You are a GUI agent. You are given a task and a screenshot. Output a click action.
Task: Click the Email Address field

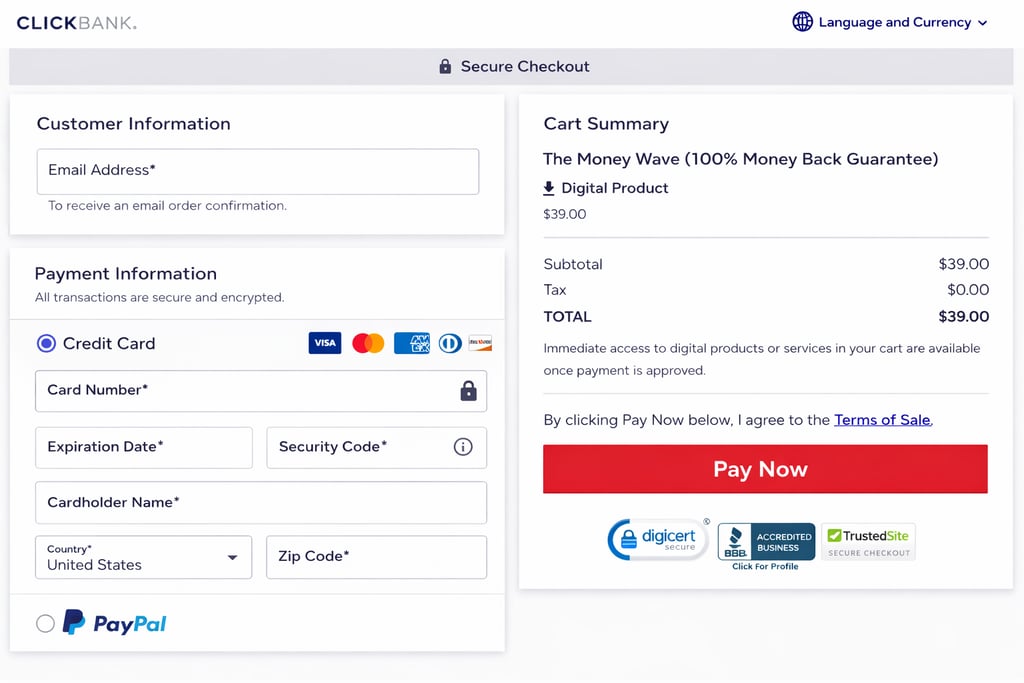coord(258,171)
